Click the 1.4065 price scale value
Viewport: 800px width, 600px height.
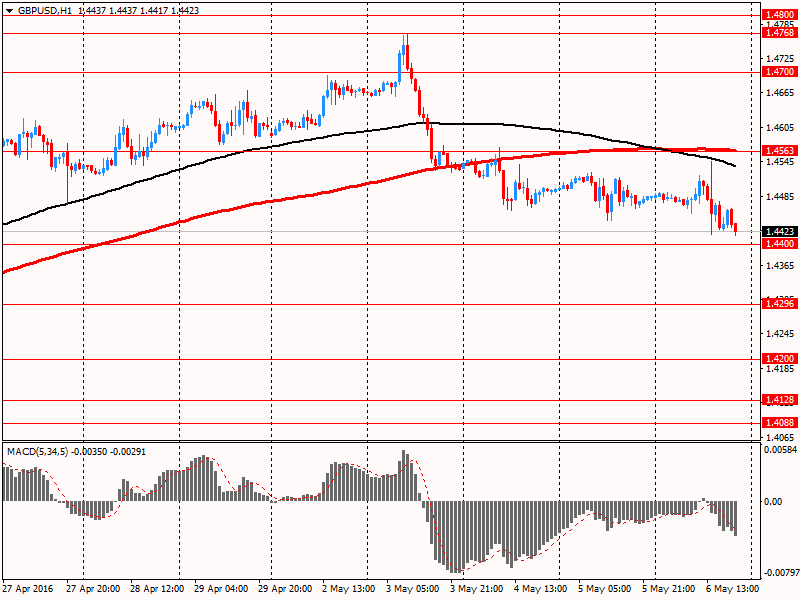click(x=780, y=437)
